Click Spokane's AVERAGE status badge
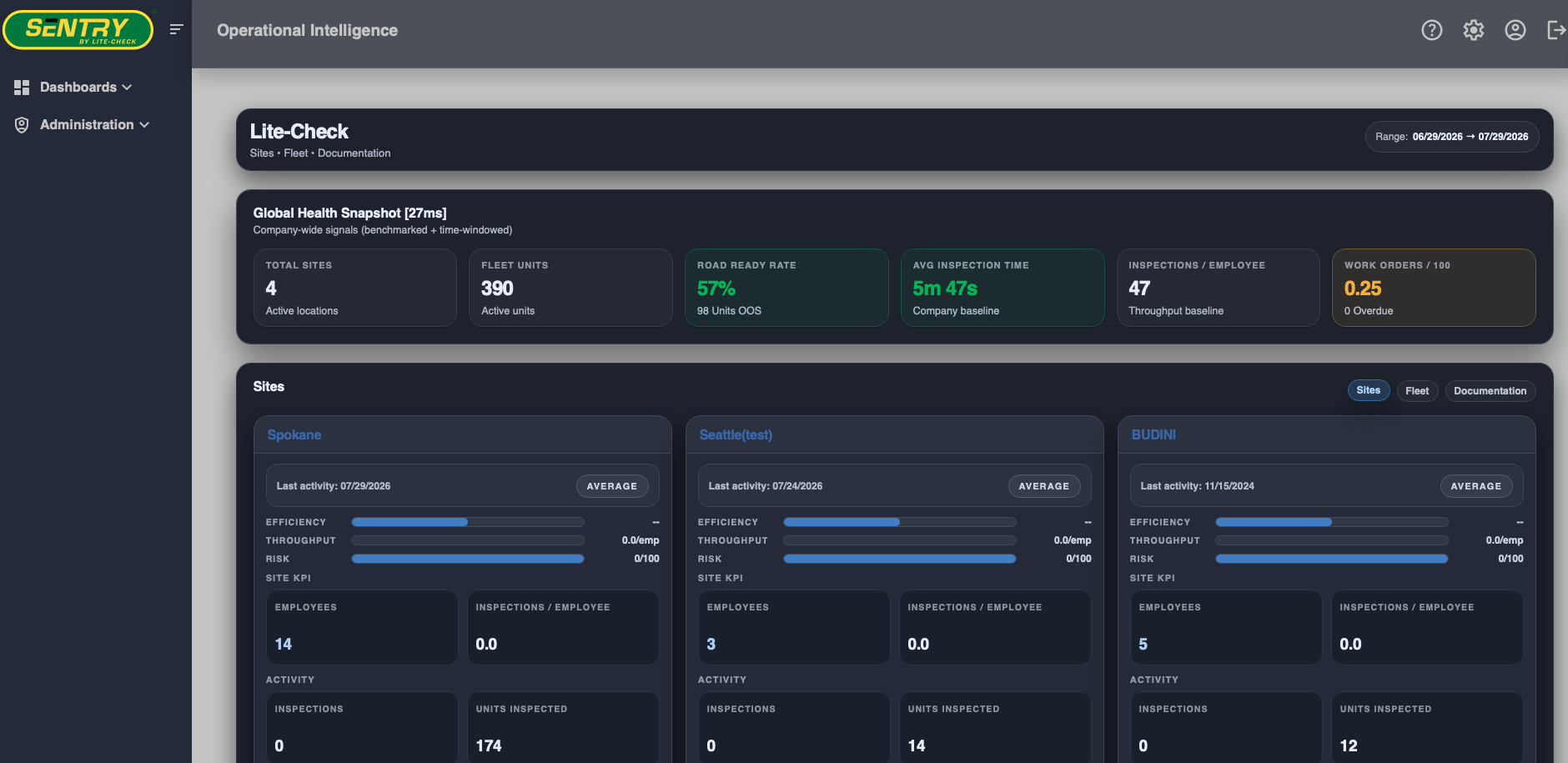The width and height of the screenshot is (1568, 763). tap(612, 486)
